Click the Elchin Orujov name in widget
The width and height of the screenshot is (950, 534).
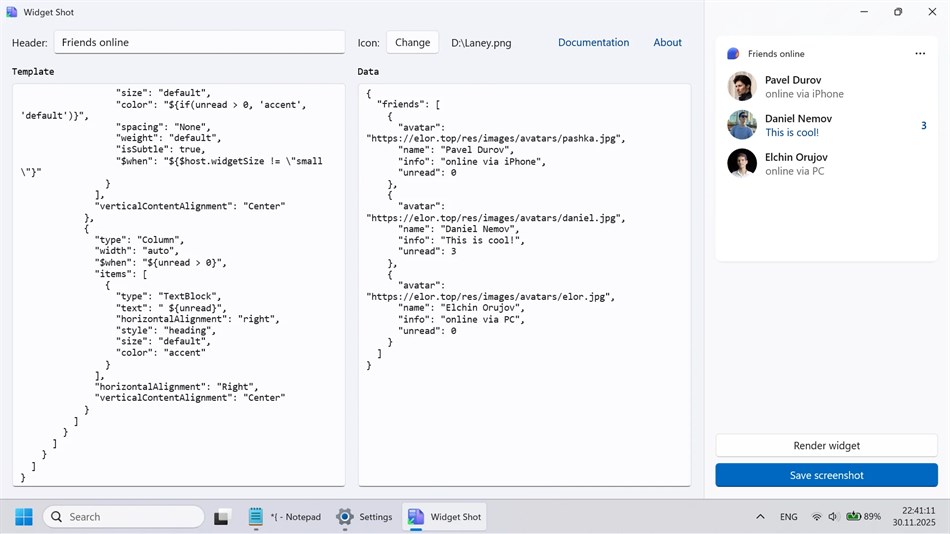click(796, 157)
